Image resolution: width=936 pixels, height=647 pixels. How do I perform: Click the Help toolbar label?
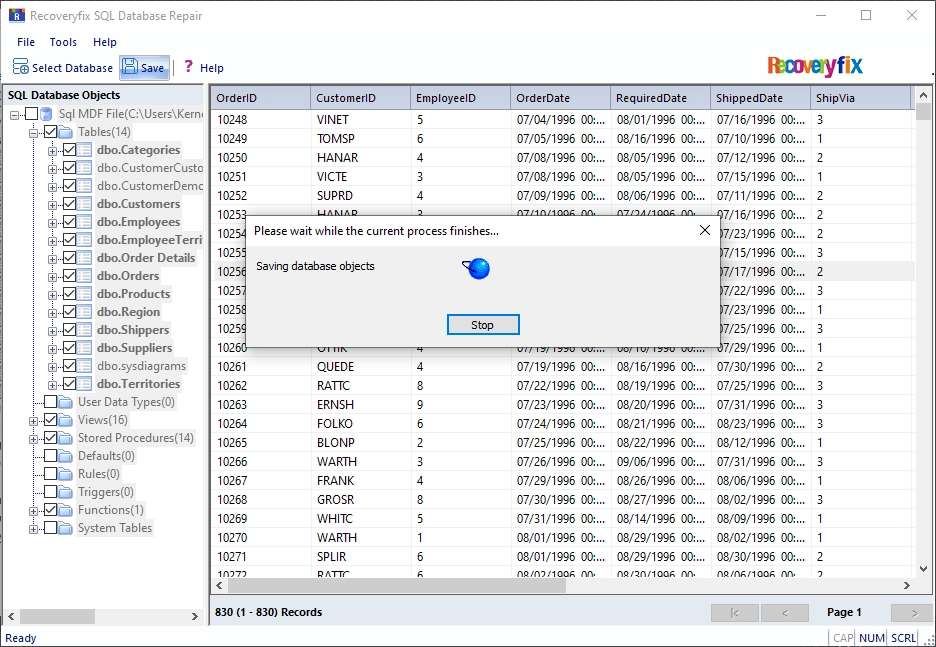pyautogui.click(x=212, y=68)
